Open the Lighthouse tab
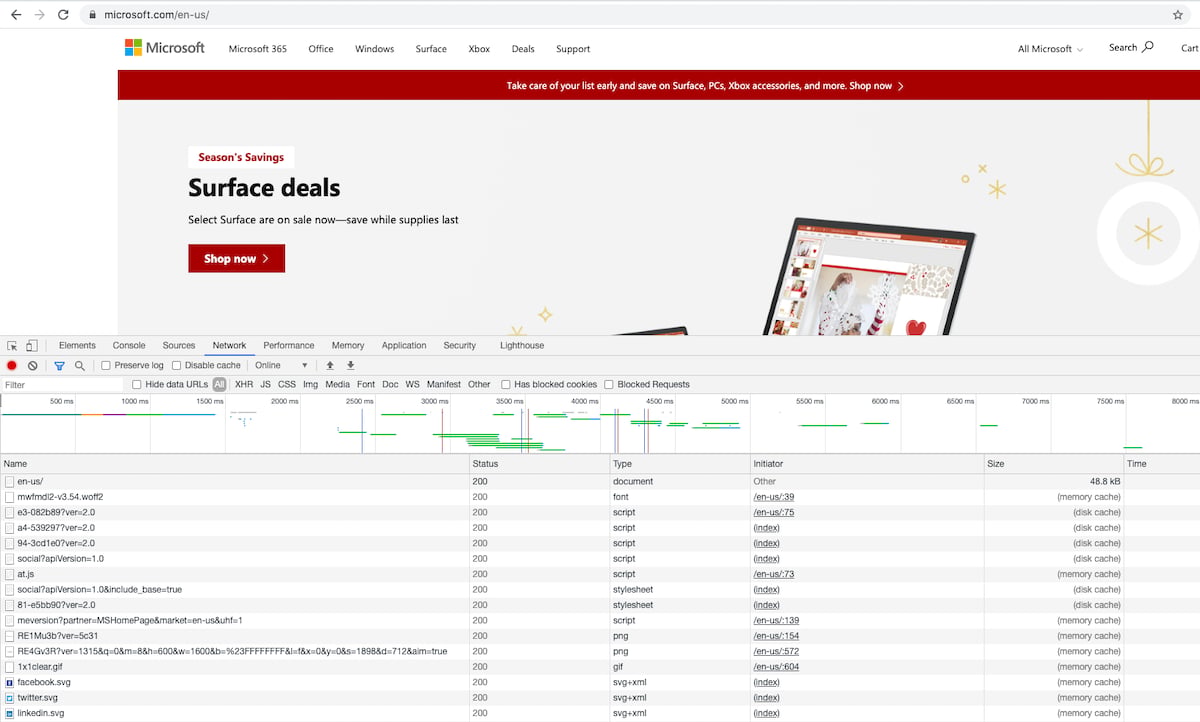Screen dimensions: 1200x722 tap(522, 345)
